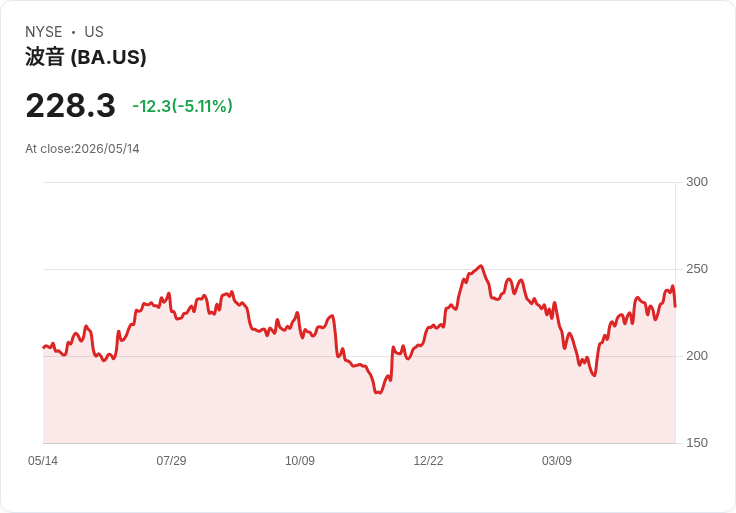Click the chart's highest peak above 250
The height and width of the screenshot is (513, 736).
(481, 266)
